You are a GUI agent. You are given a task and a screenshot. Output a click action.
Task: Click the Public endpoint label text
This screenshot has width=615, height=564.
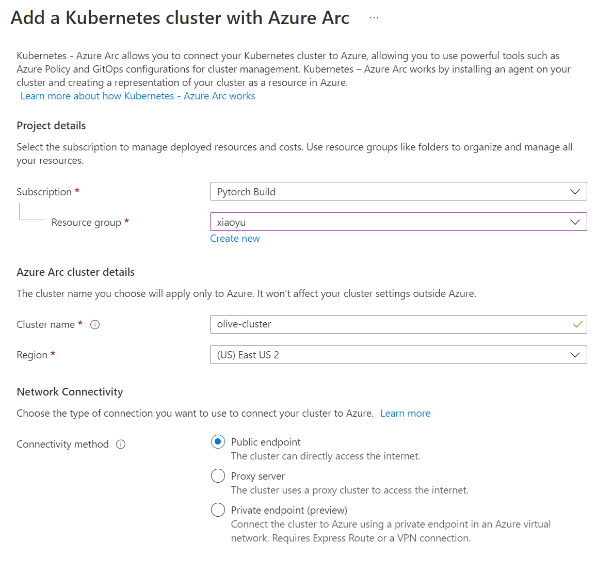(x=266, y=442)
